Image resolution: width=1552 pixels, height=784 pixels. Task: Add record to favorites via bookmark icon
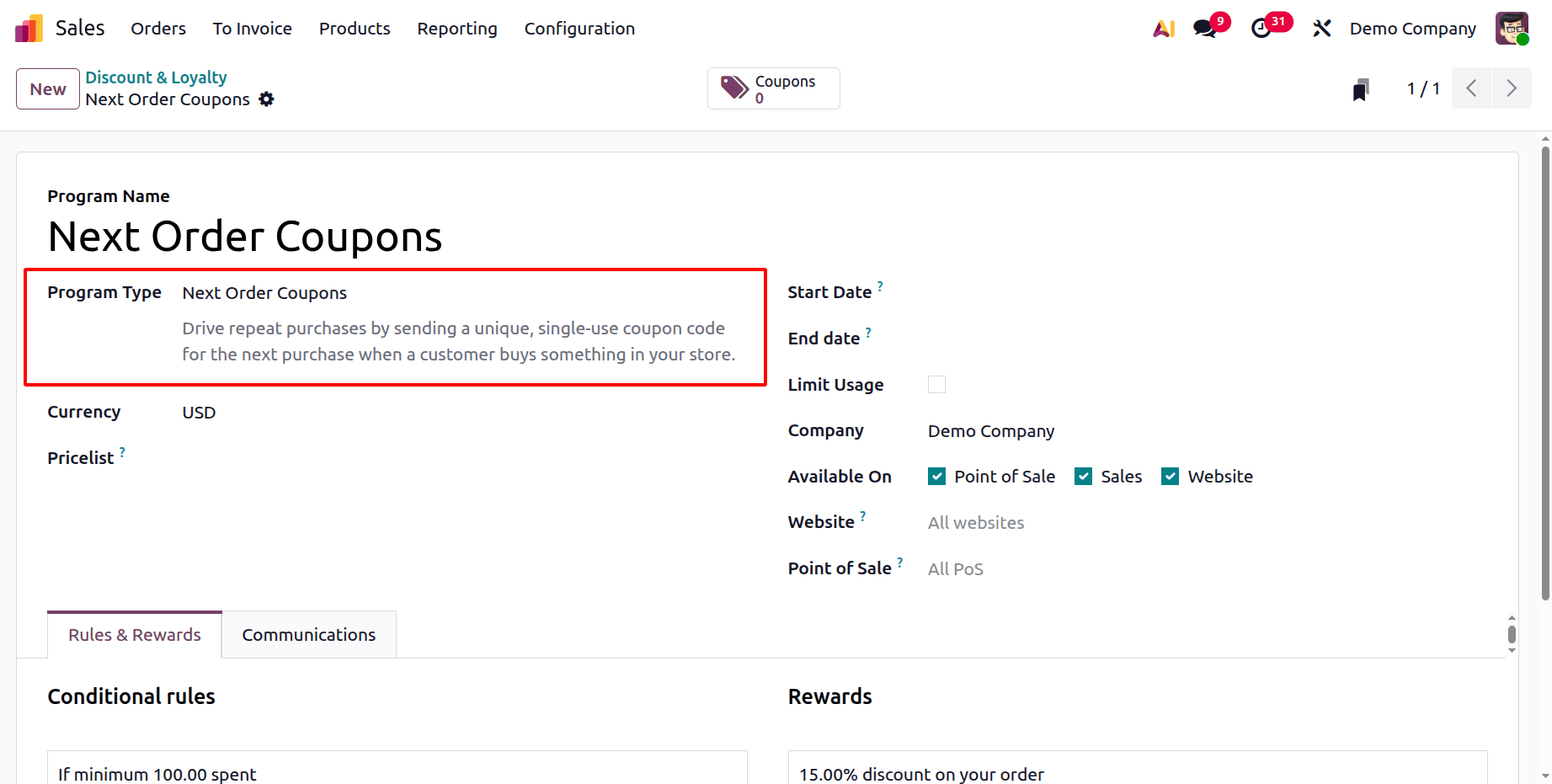pos(1361,88)
